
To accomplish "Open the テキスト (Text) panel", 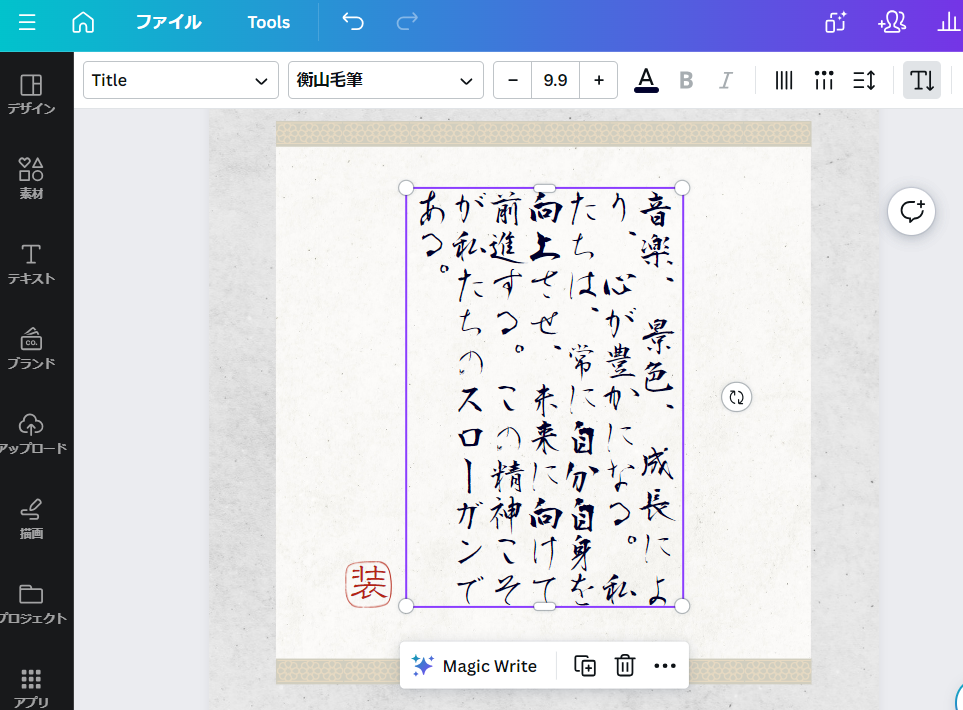I will click(x=30, y=263).
